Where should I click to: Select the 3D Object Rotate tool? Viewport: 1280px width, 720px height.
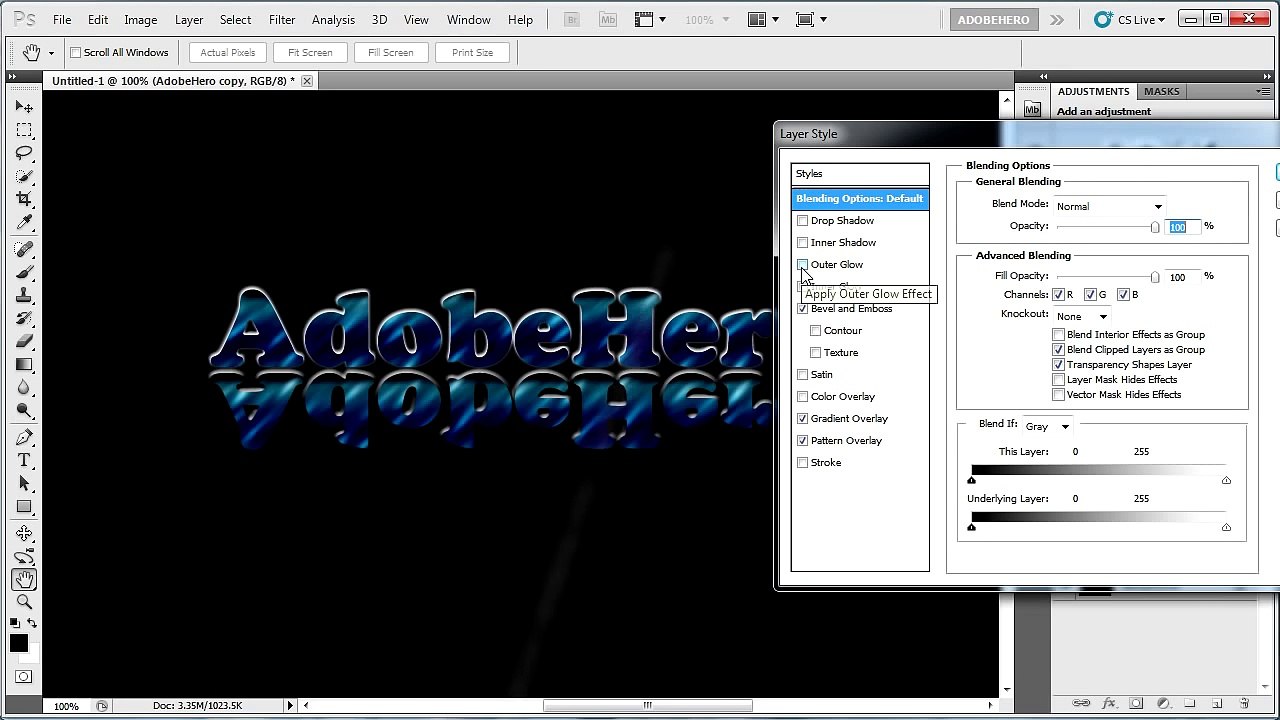pos(24,534)
